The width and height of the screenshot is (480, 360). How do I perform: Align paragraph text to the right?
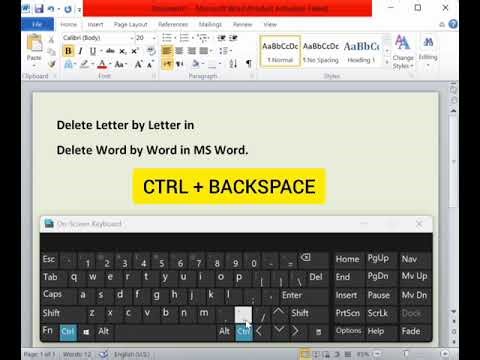191,51
